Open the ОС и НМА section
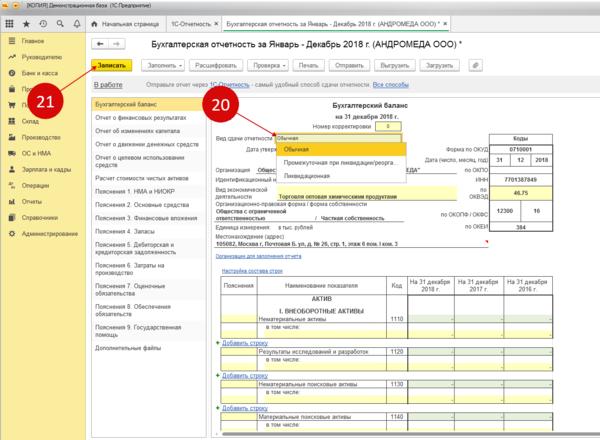This screenshot has width=600, height=440. (x=37, y=153)
